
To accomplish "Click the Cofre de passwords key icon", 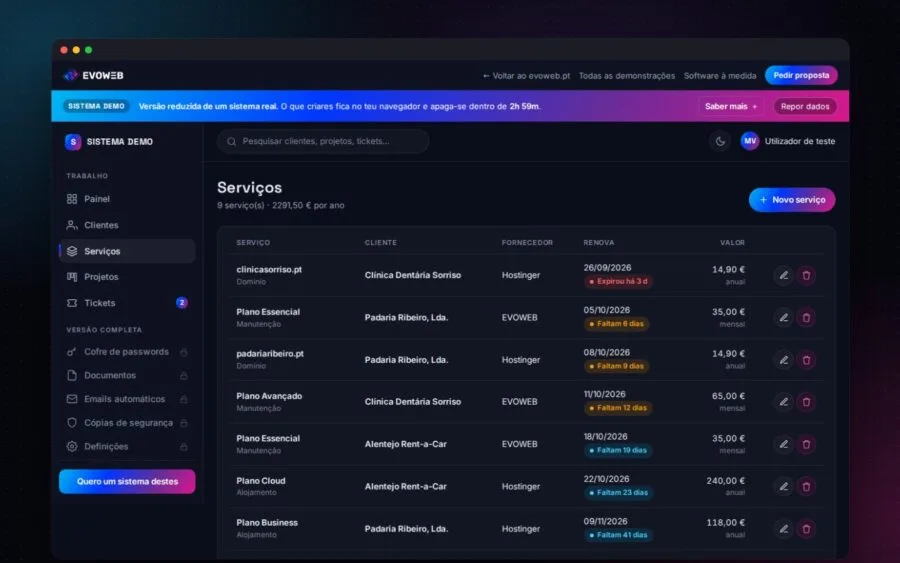I will (x=72, y=352).
